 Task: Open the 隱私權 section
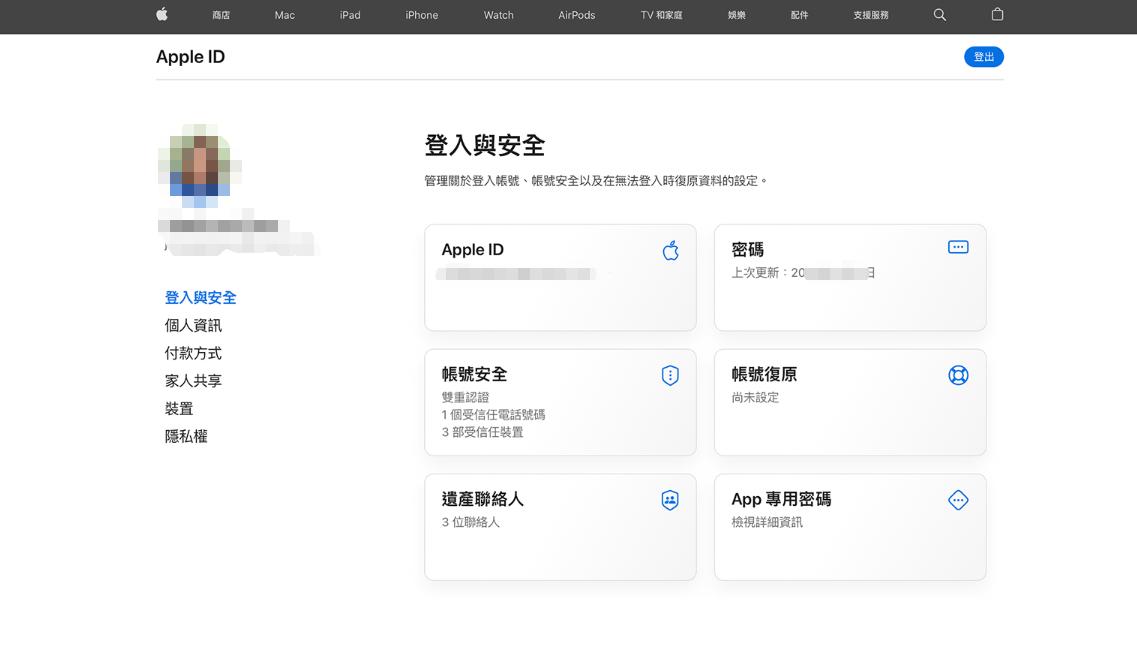click(x=186, y=436)
